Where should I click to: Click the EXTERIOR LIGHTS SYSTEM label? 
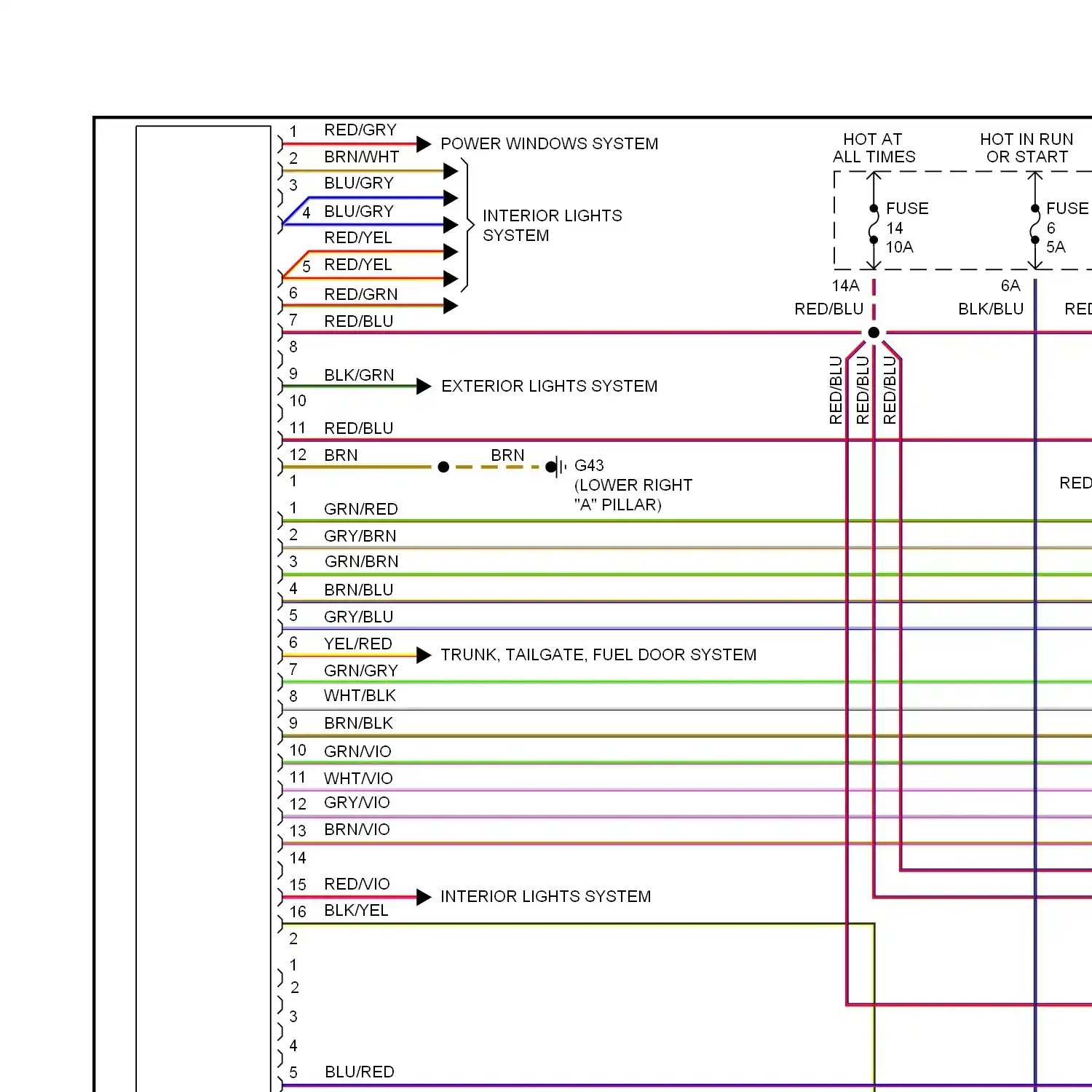click(549, 386)
